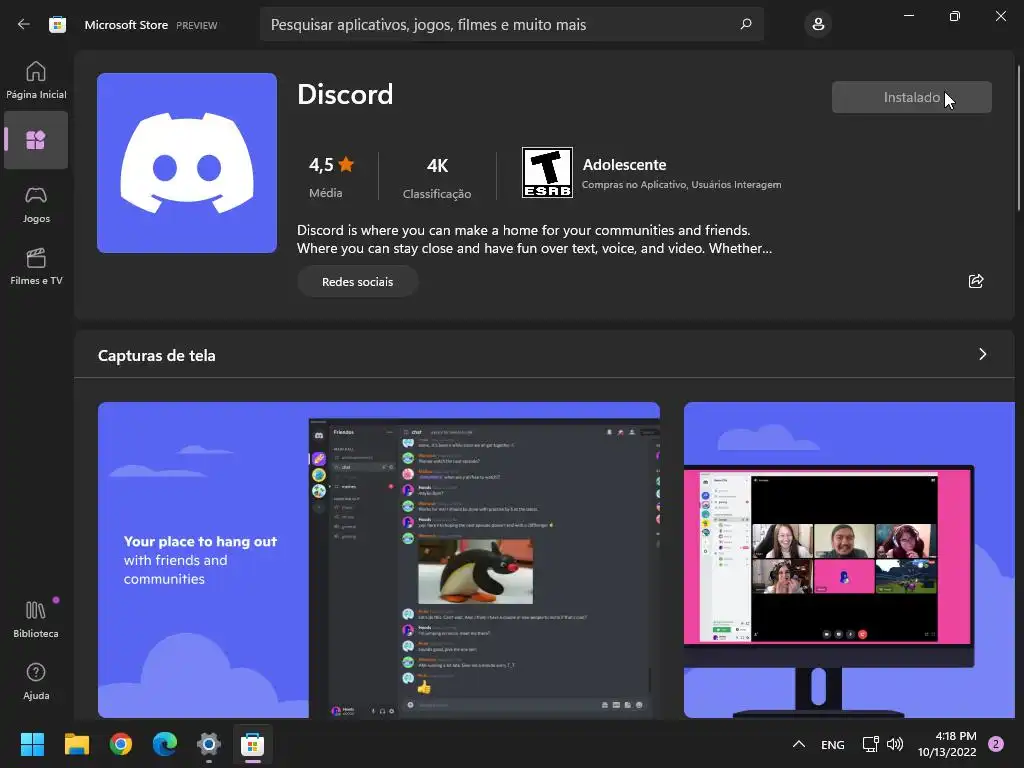Open File Explorer from taskbar

coord(76,744)
